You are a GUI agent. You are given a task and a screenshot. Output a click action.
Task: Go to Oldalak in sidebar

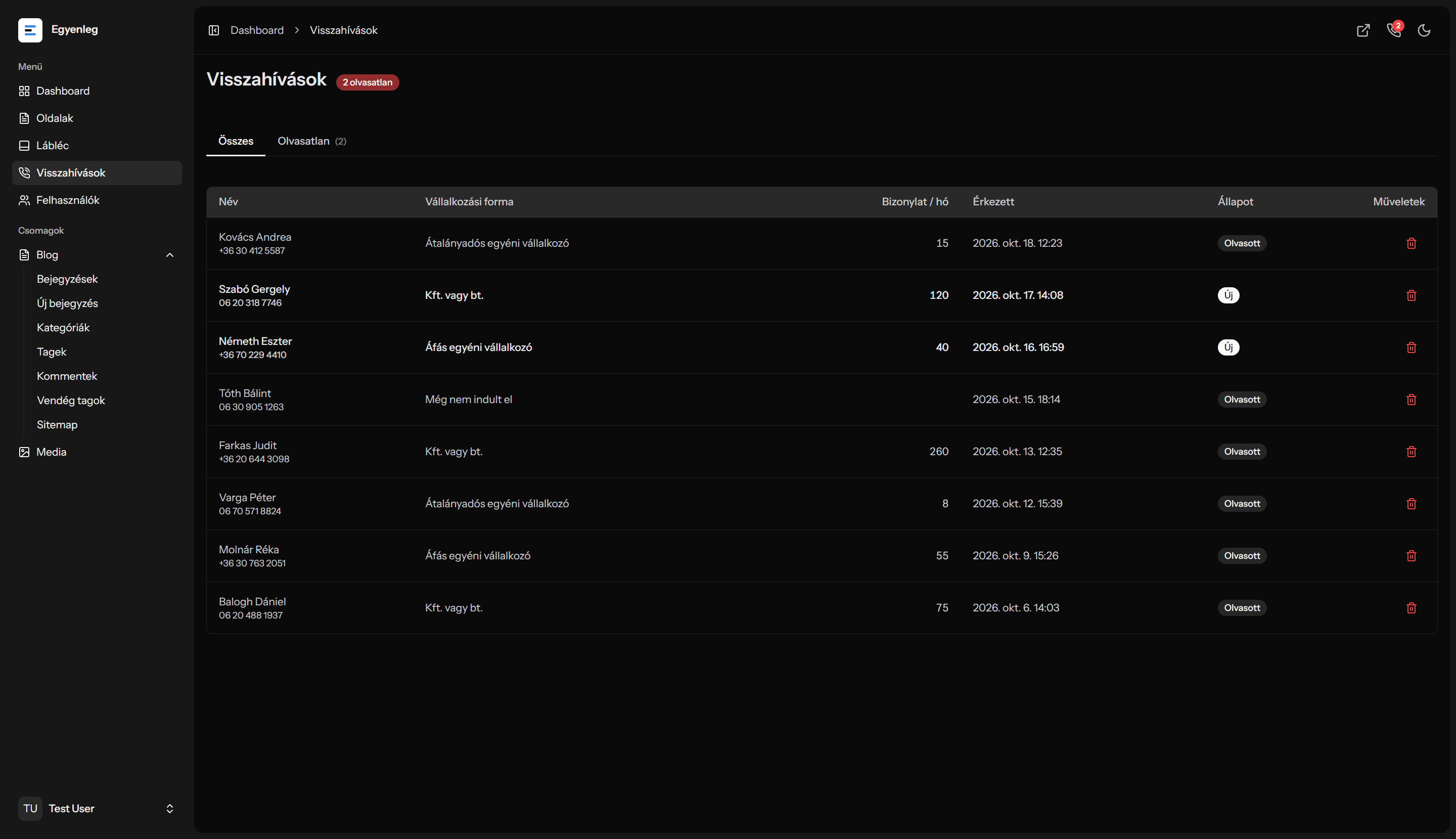(x=97, y=118)
